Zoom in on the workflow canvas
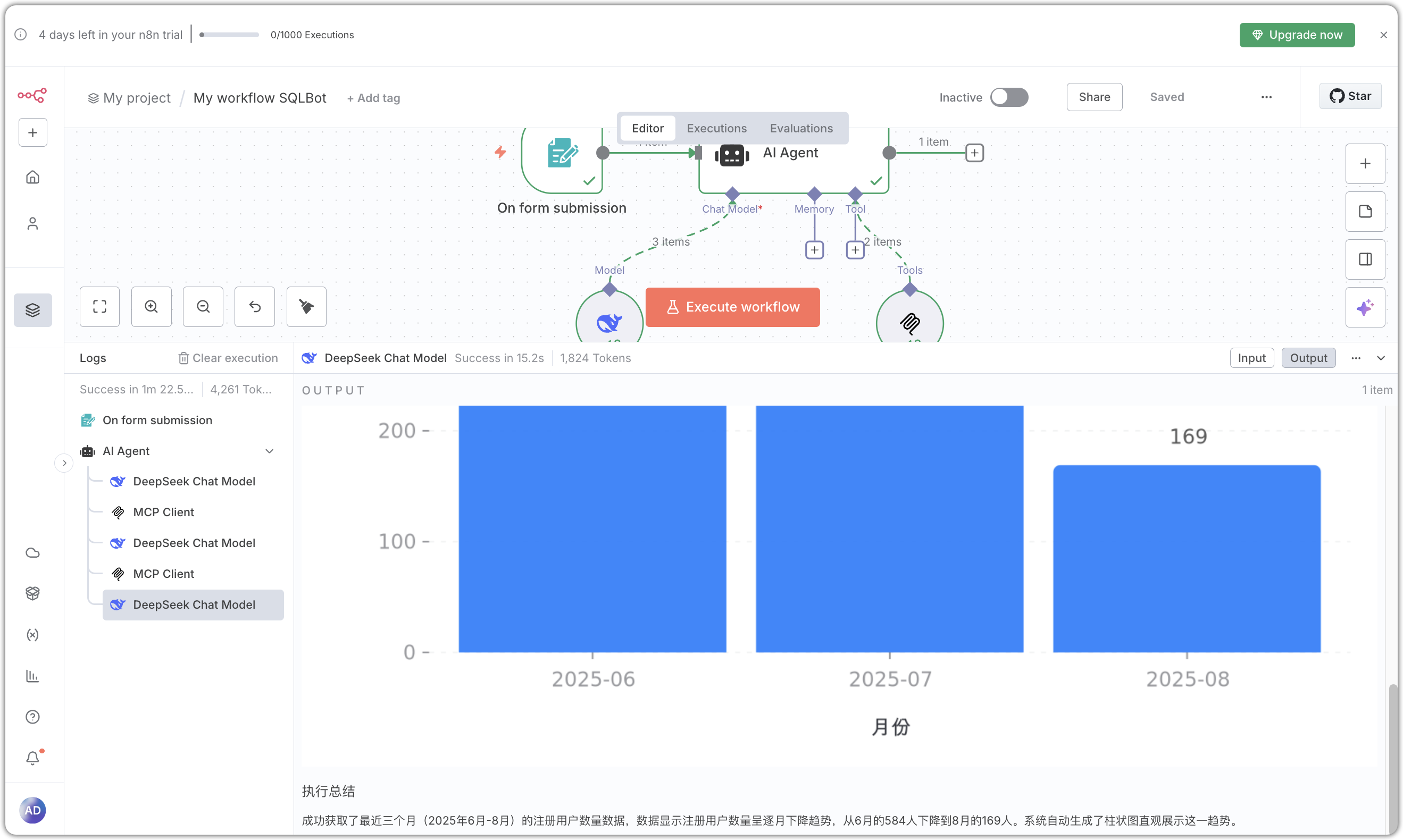This screenshot has width=1403, height=840. click(151, 307)
